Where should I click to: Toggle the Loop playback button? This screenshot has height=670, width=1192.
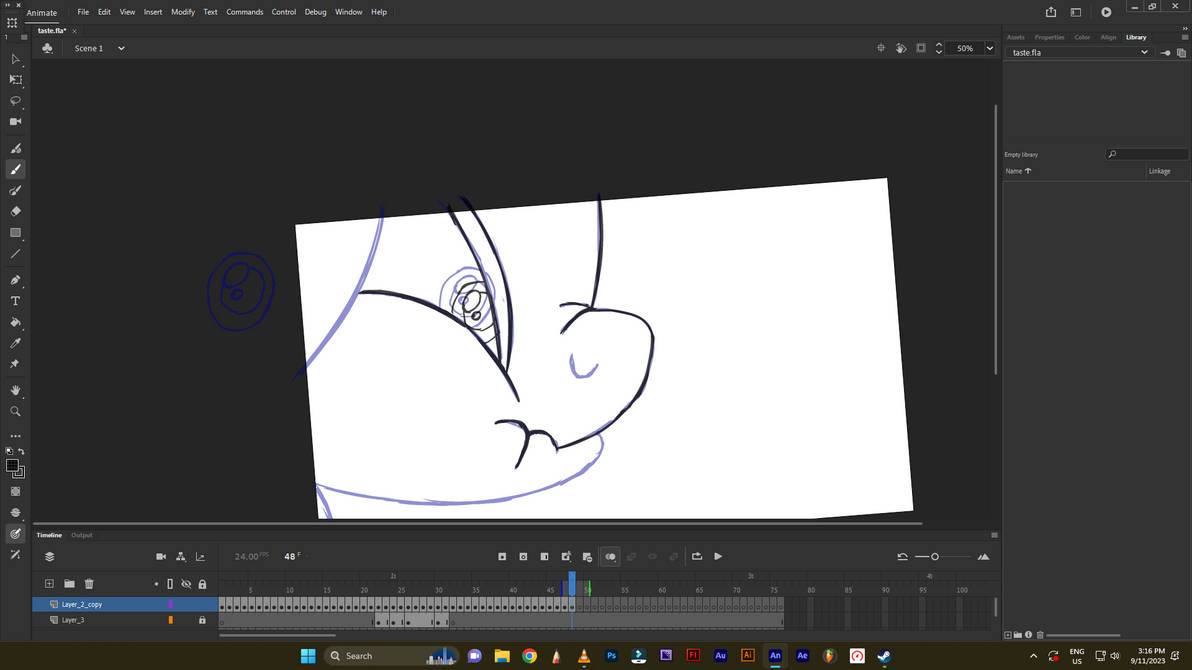click(x=697, y=557)
